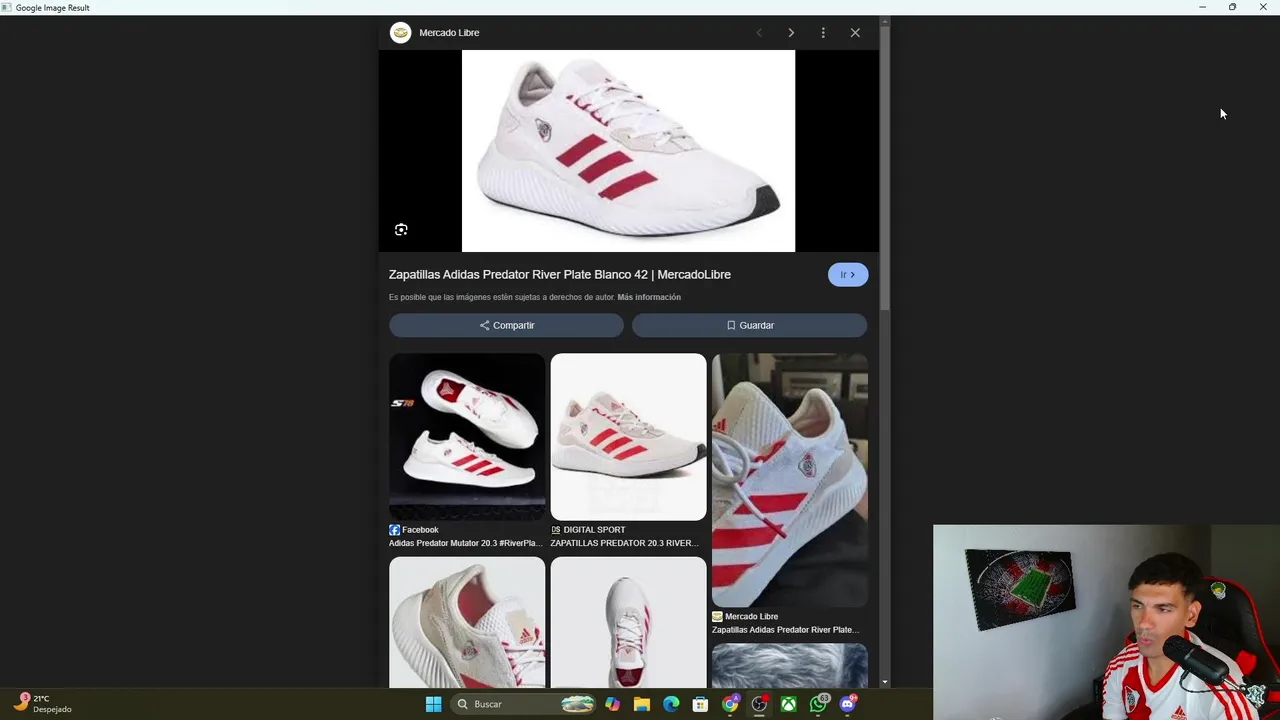Open the DIGITAL SPORT related shoe thumbnail
The width and height of the screenshot is (1280, 720).
[628, 437]
